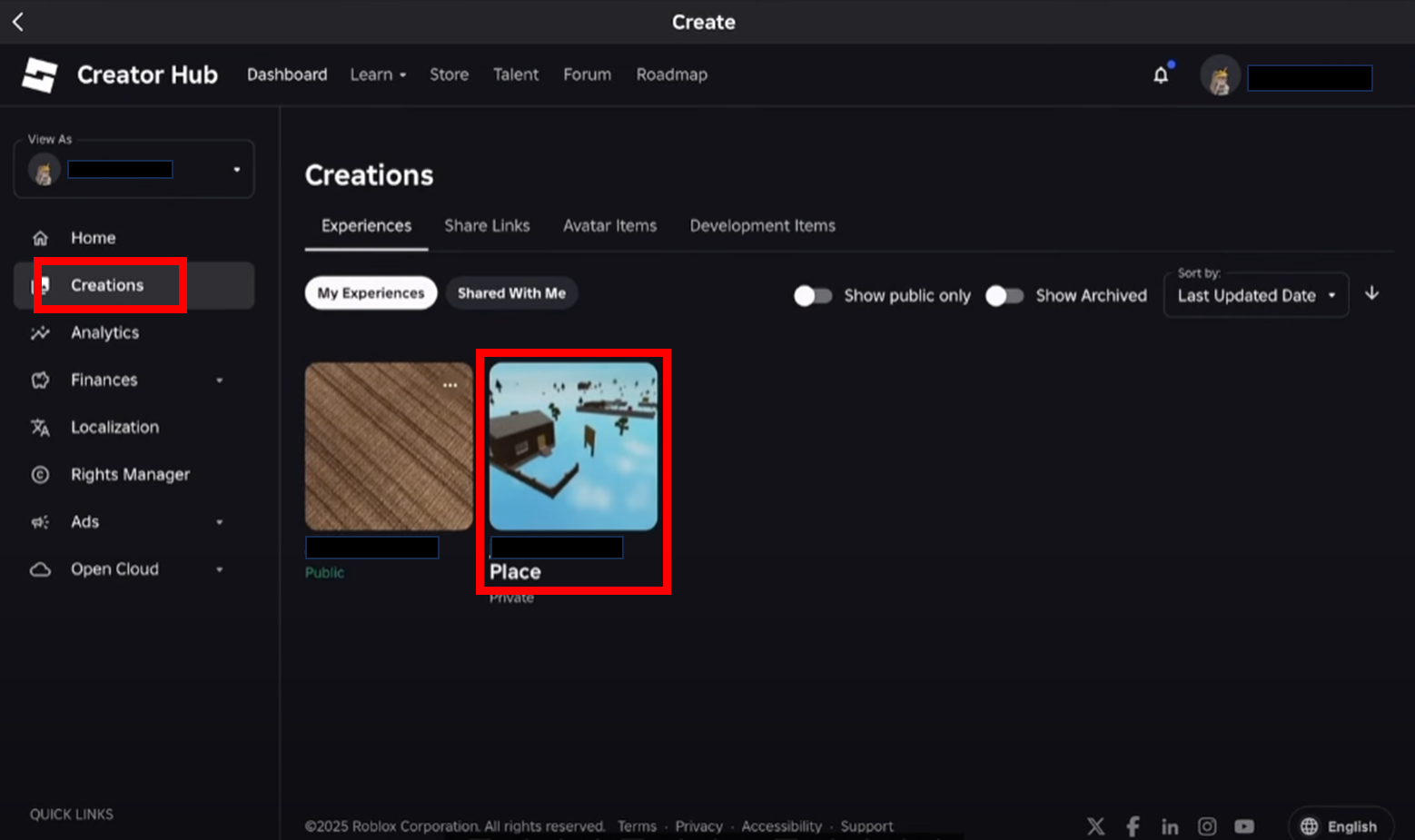Image resolution: width=1415 pixels, height=840 pixels.
Task: Click the Home house icon in sidebar
Action: pos(40,238)
